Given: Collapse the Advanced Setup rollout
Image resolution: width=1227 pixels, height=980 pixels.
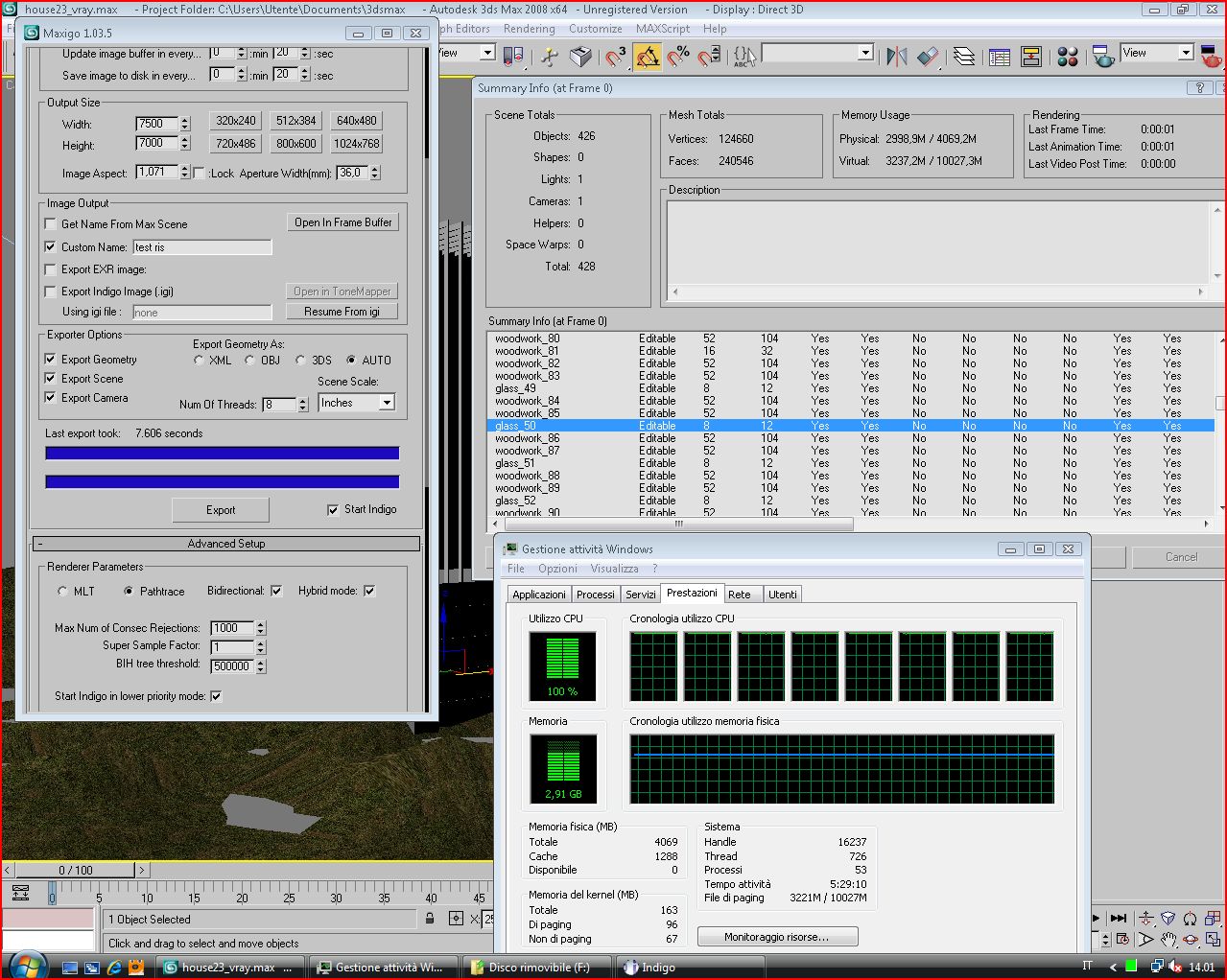Looking at the screenshot, I should tap(225, 544).
